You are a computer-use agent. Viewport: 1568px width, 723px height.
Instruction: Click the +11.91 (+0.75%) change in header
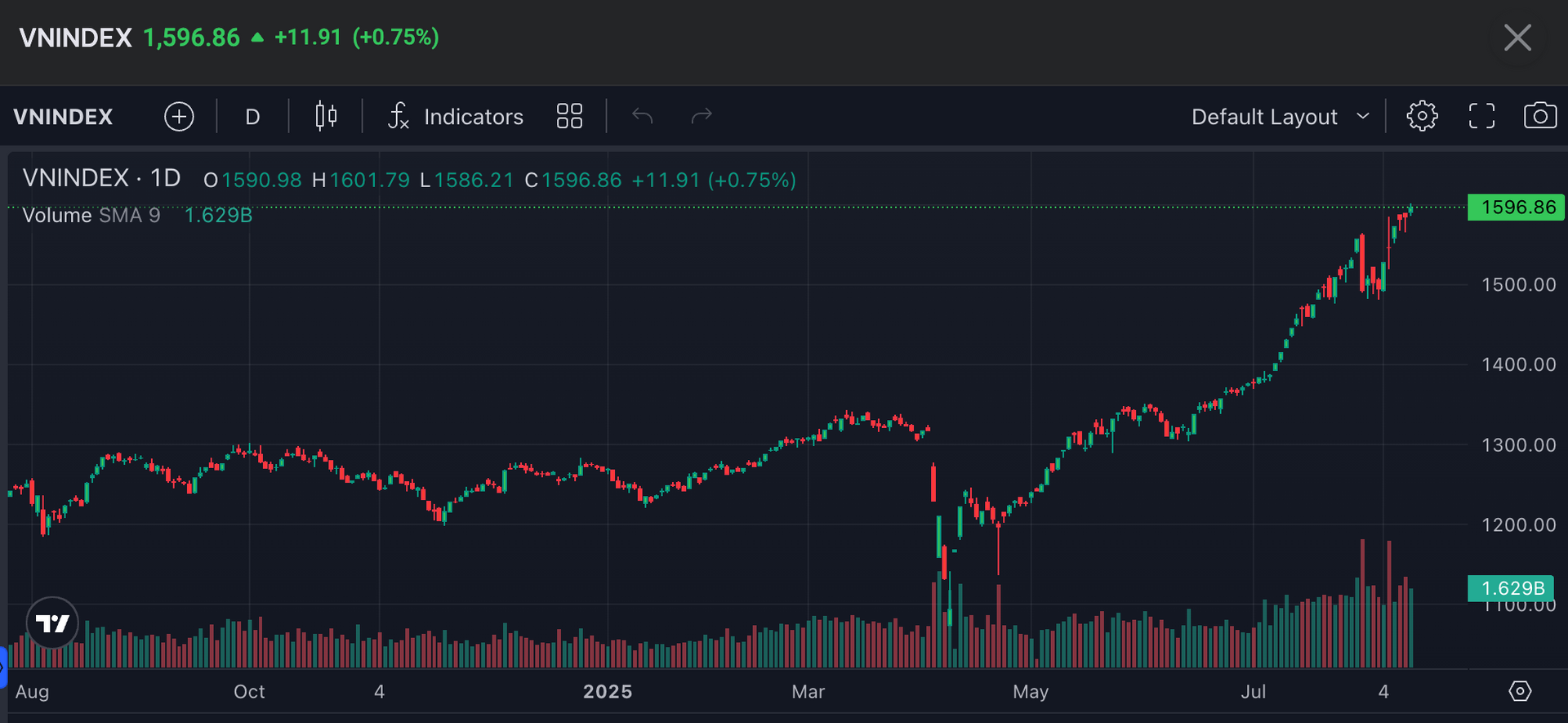click(x=357, y=38)
